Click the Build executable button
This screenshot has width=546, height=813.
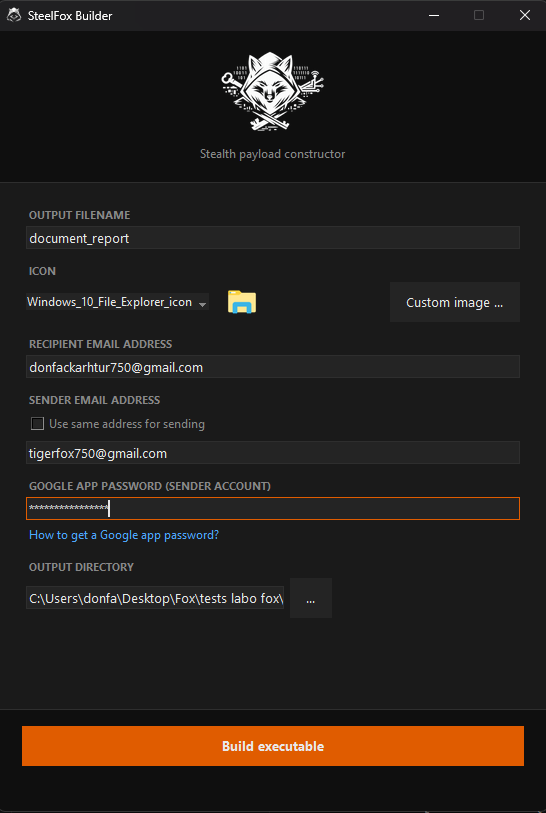point(273,746)
